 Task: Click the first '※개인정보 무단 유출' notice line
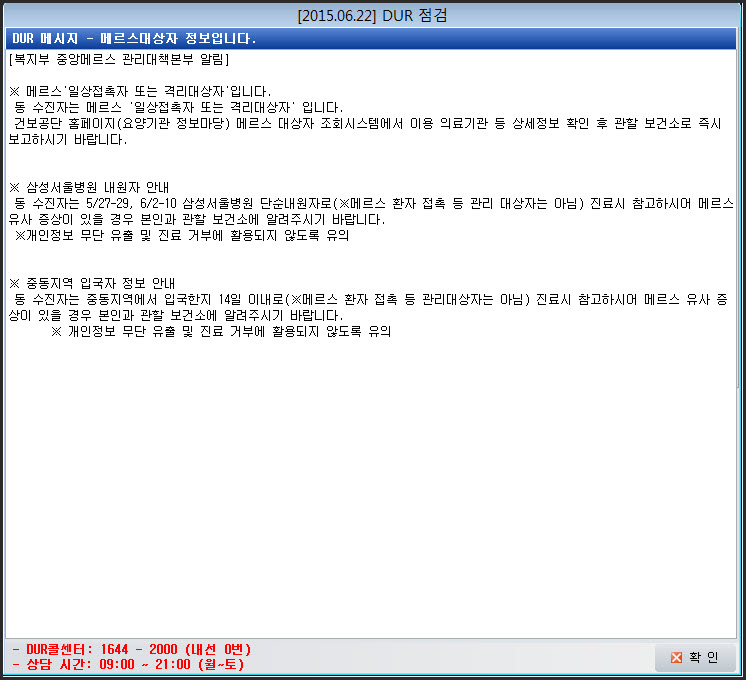click(x=182, y=236)
